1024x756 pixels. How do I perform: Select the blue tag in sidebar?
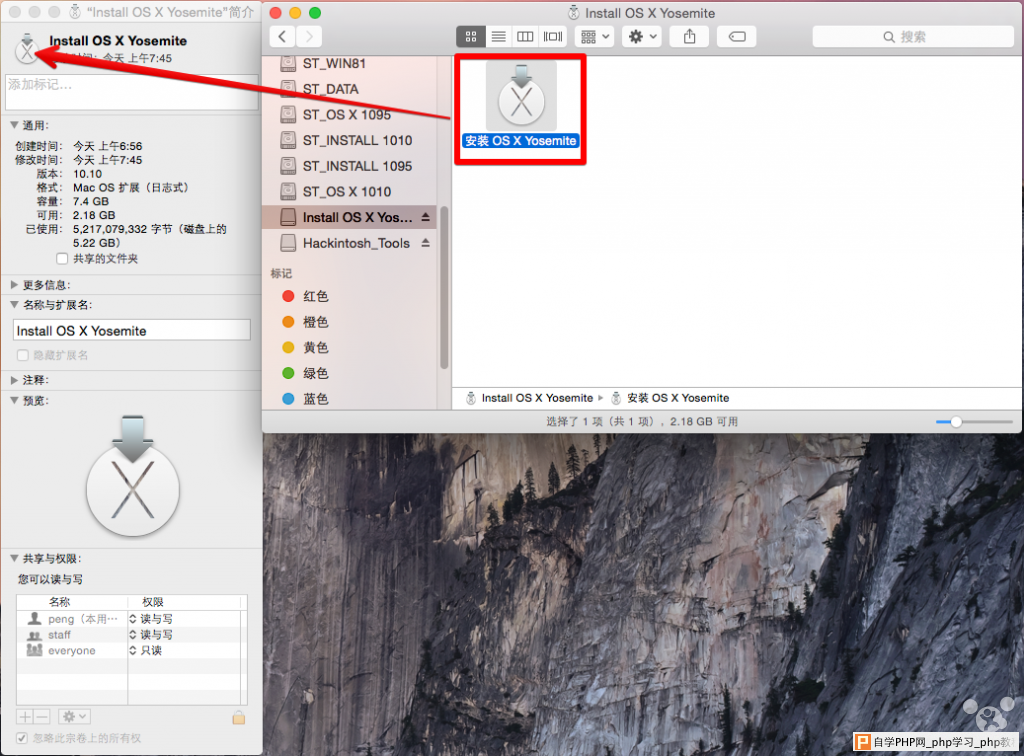click(x=349, y=398)
